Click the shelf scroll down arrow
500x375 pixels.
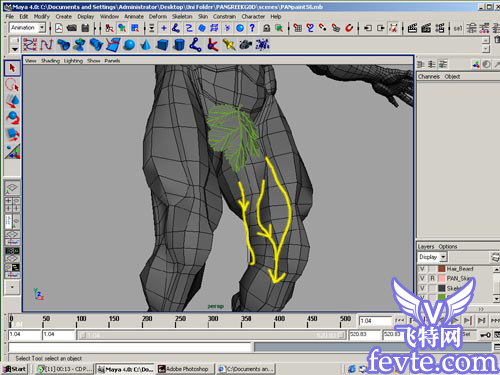click(x=486, y=49)
